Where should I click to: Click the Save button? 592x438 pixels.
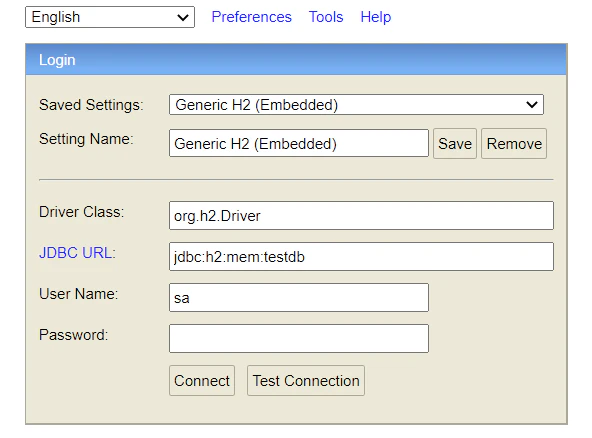(x=455, y=143)
